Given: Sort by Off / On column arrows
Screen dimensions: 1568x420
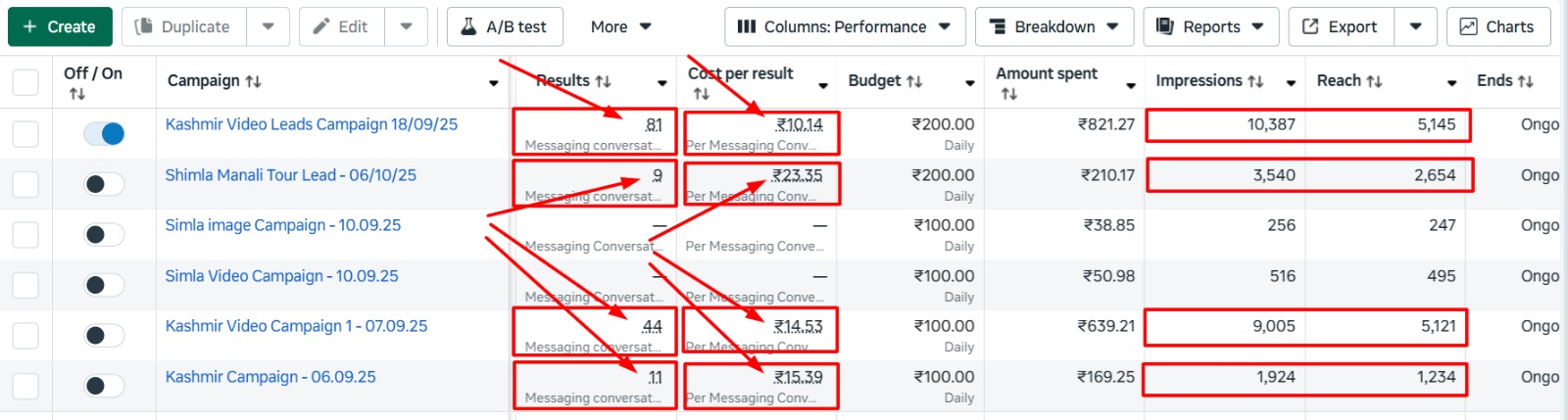Looking at the screenshot, I should click(x=77, y=94).
